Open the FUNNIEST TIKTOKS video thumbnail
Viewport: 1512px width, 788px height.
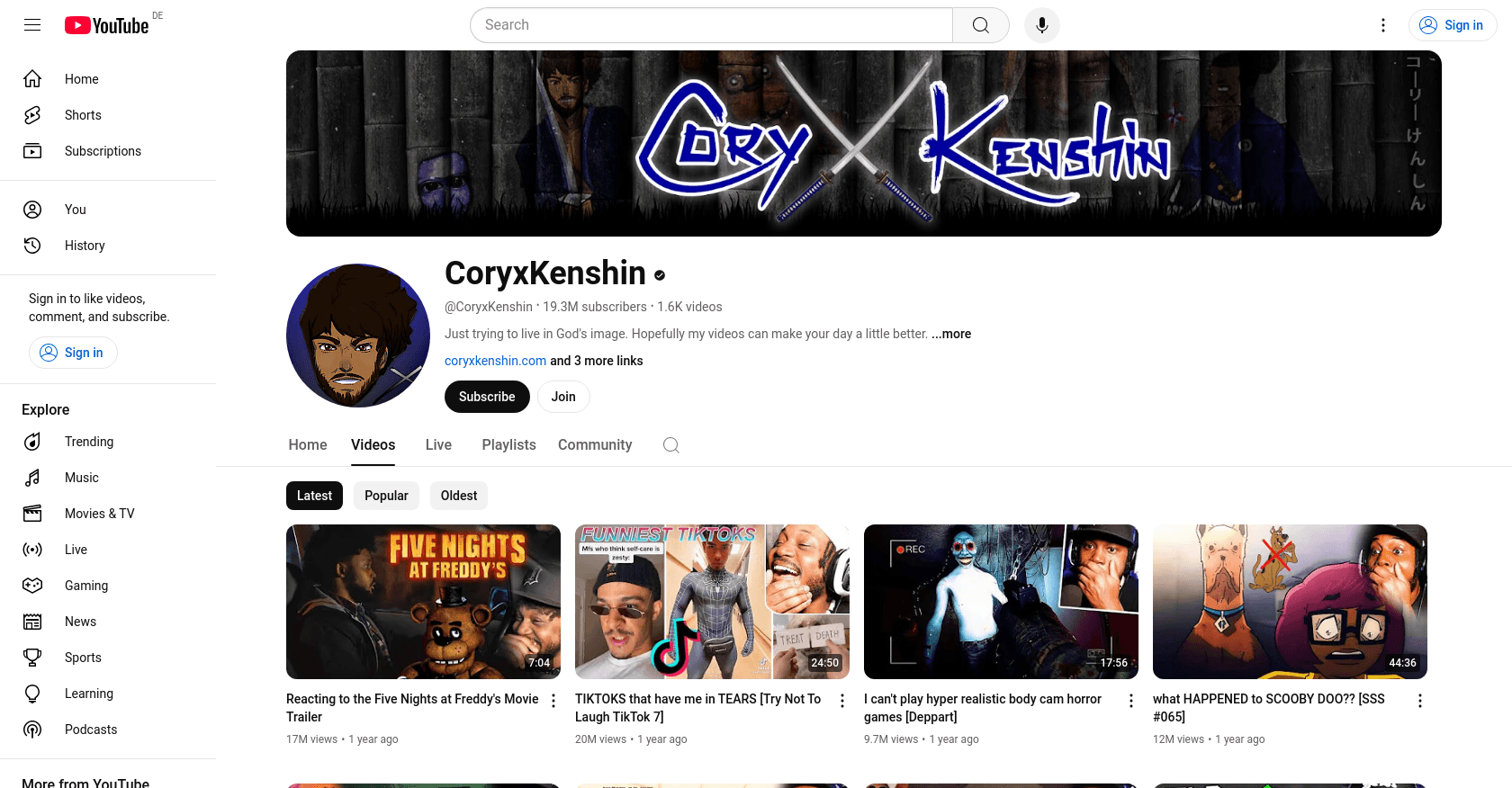712,602
